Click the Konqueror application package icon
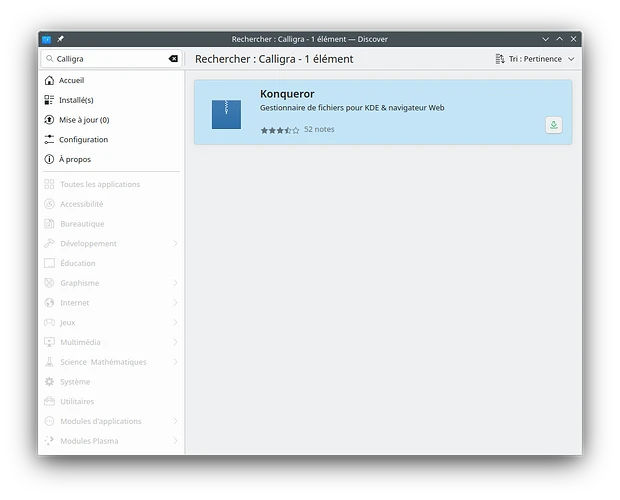Screen dimensions: 620x500 pos(226,113)
